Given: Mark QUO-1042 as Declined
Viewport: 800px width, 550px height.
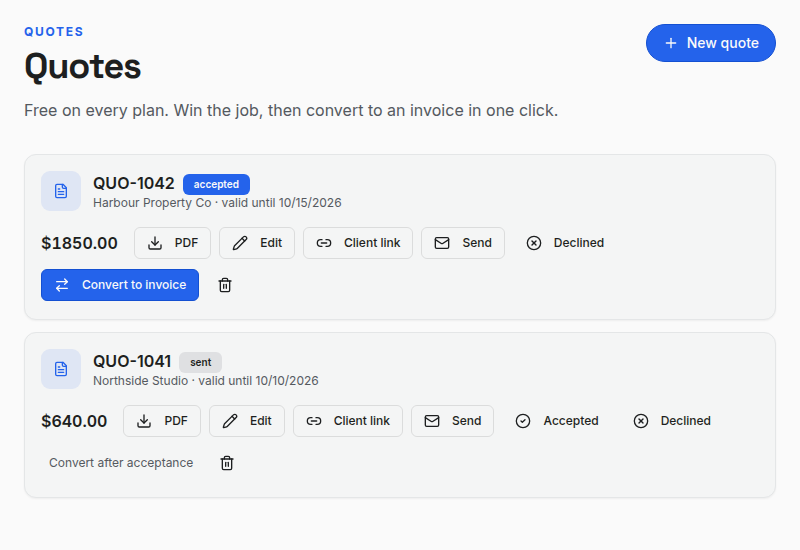Looking at the screenshot, I should tap(565, 243).
